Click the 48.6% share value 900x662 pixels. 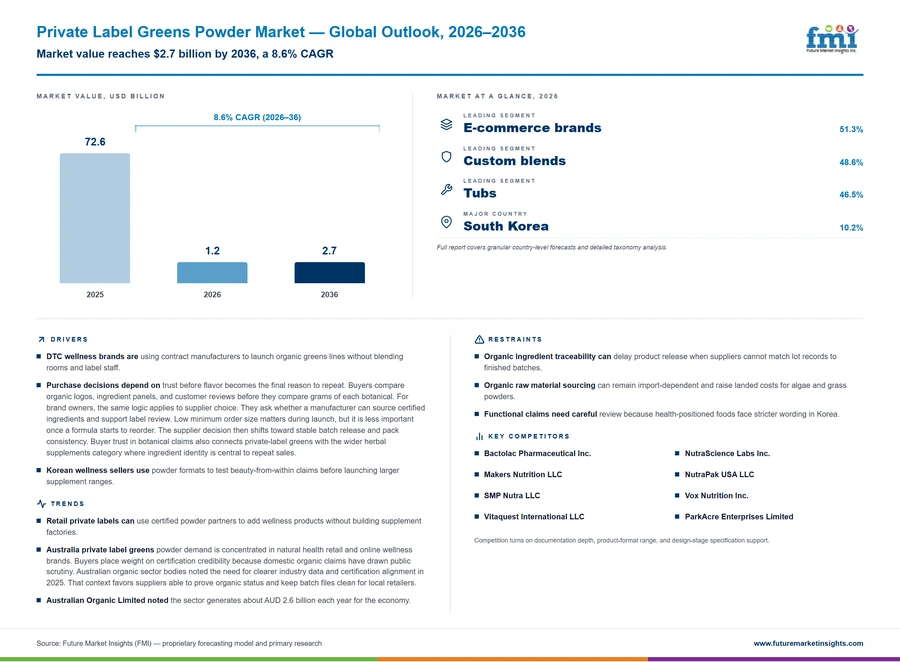(x=851, y=162)
